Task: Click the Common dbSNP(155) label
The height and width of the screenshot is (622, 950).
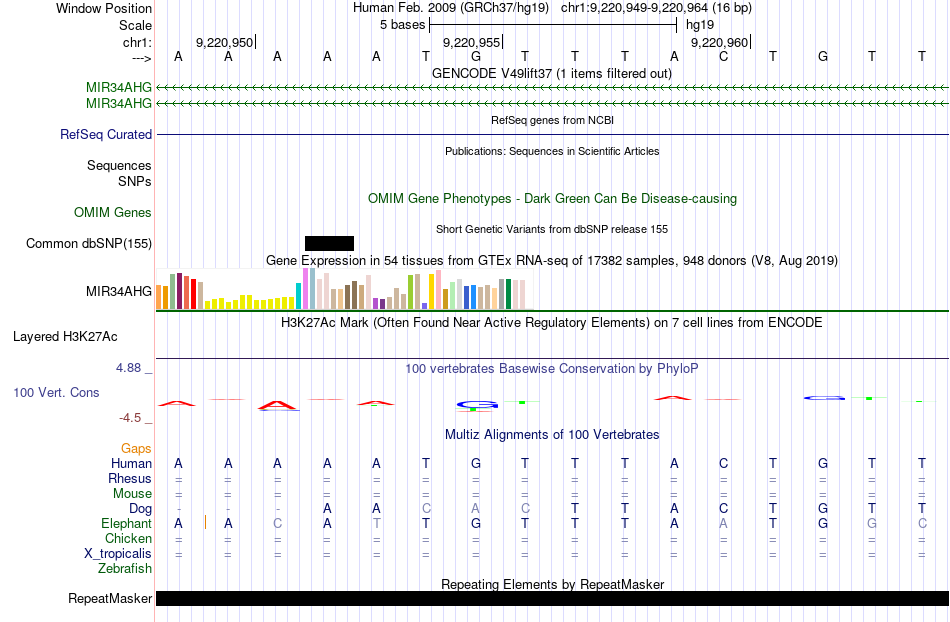Action: coord(89,243)
